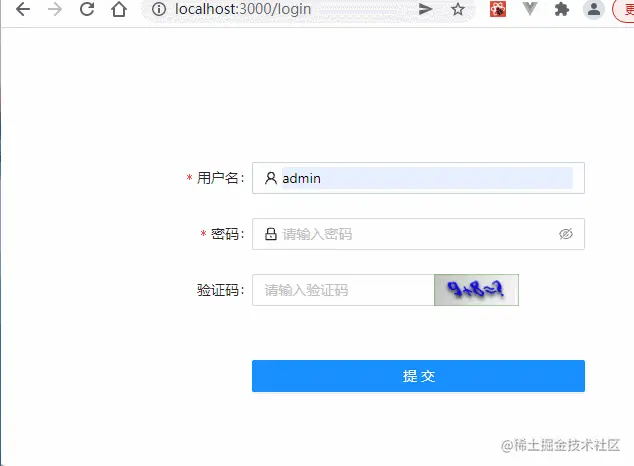The image size is (634, 466).
Task: Click the username field containing admin
Action: coord(418,178)
